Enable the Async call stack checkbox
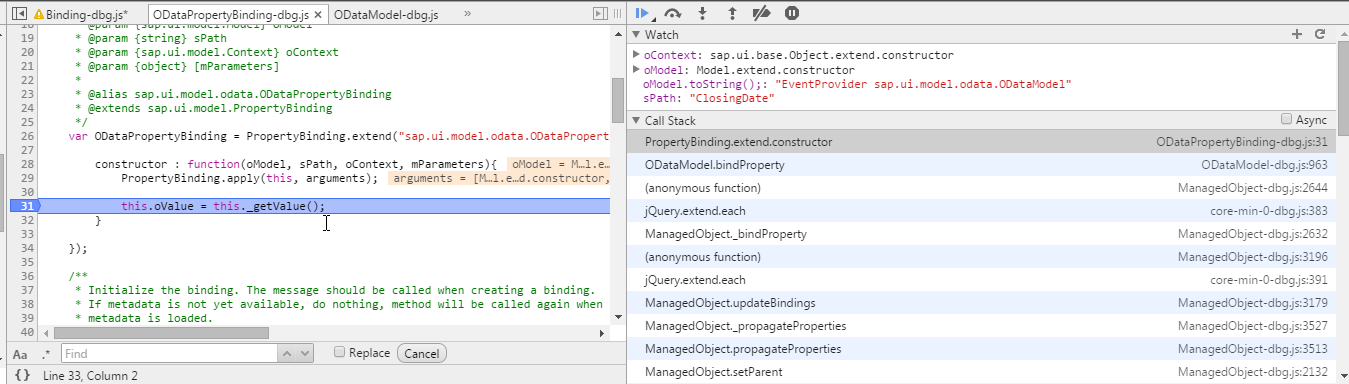This screenshot has height=384, width=1349. [x=1287, y=119]
